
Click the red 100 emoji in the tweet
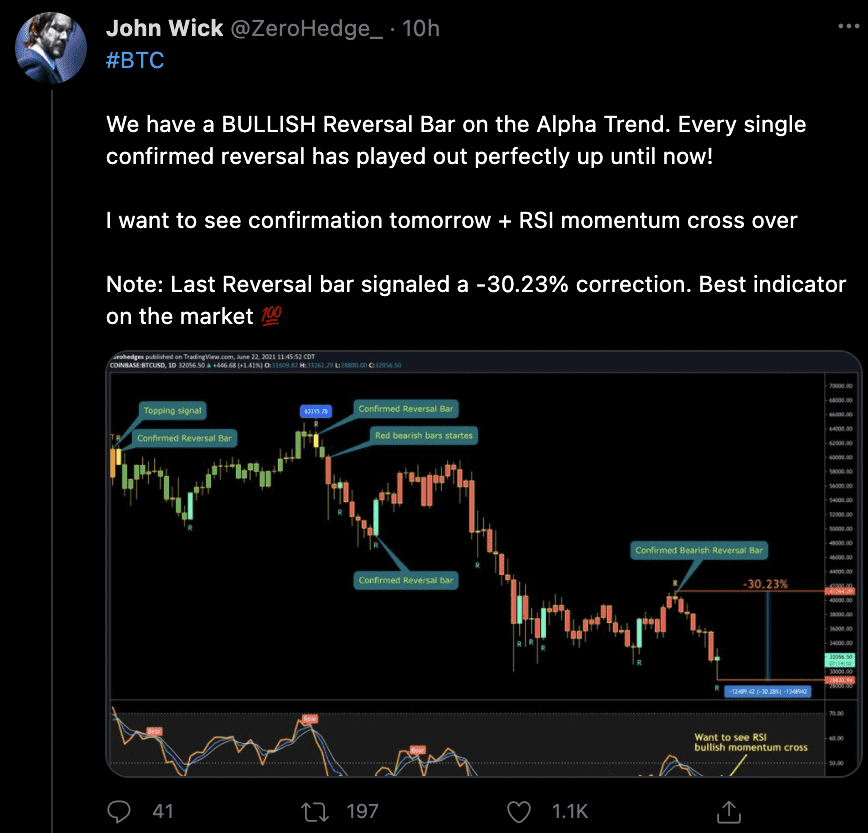pos(271,317)
